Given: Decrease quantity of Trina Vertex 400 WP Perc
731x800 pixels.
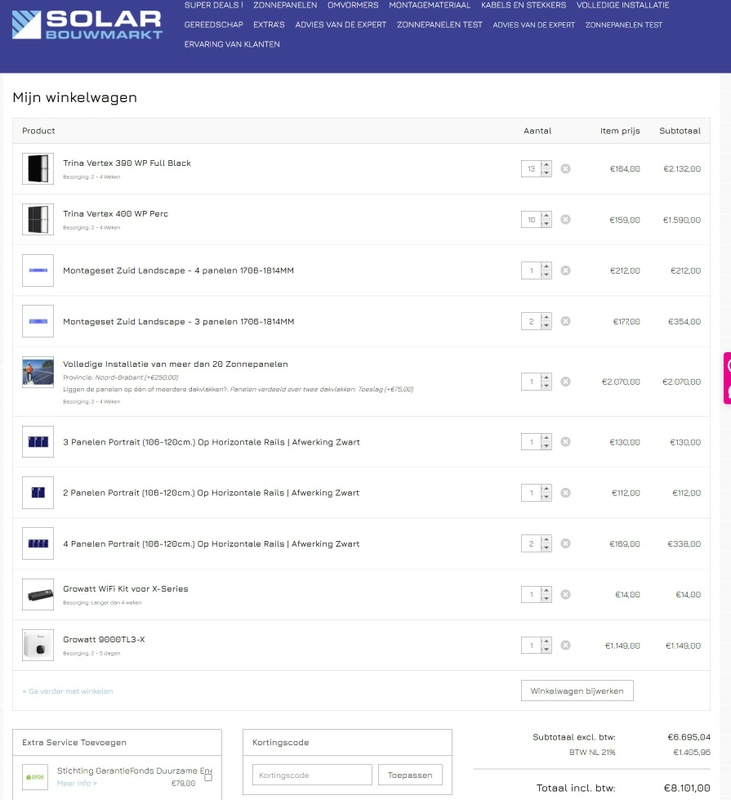Looking at the screenshot, I should (x=546, y=224).
